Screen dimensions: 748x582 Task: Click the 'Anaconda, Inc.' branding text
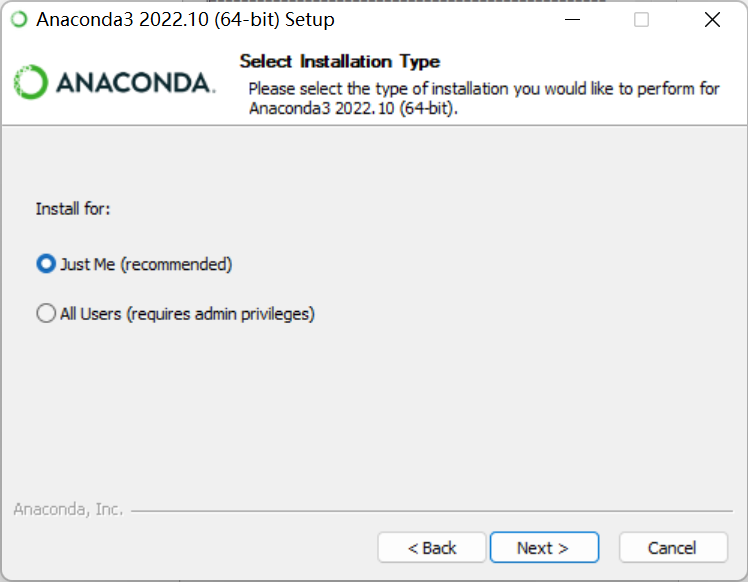[68, 509]
